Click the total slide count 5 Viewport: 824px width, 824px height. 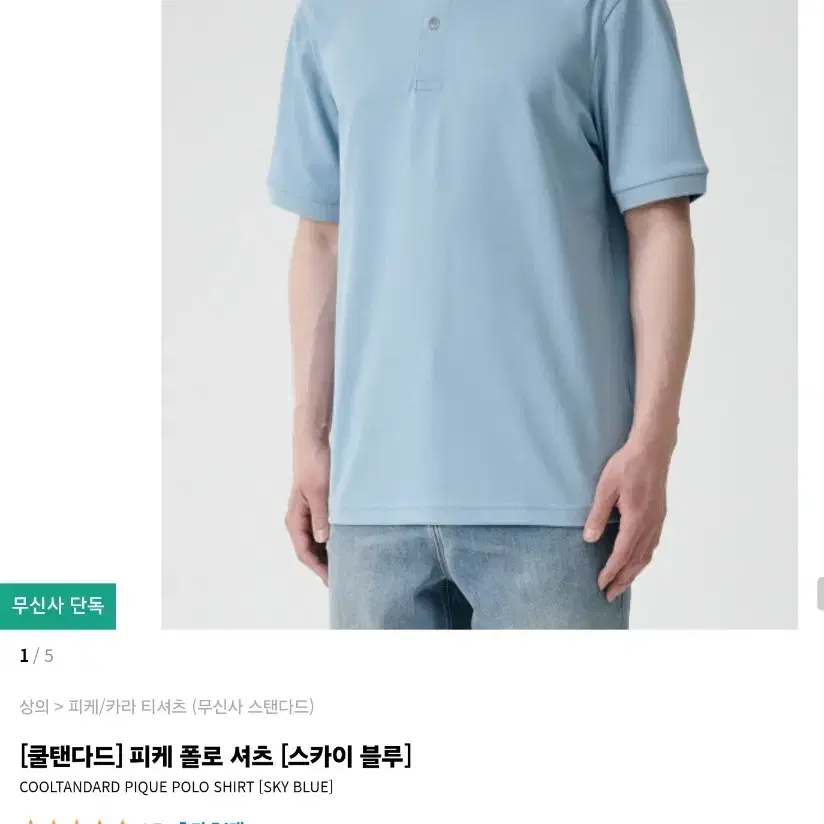point(49,656)
